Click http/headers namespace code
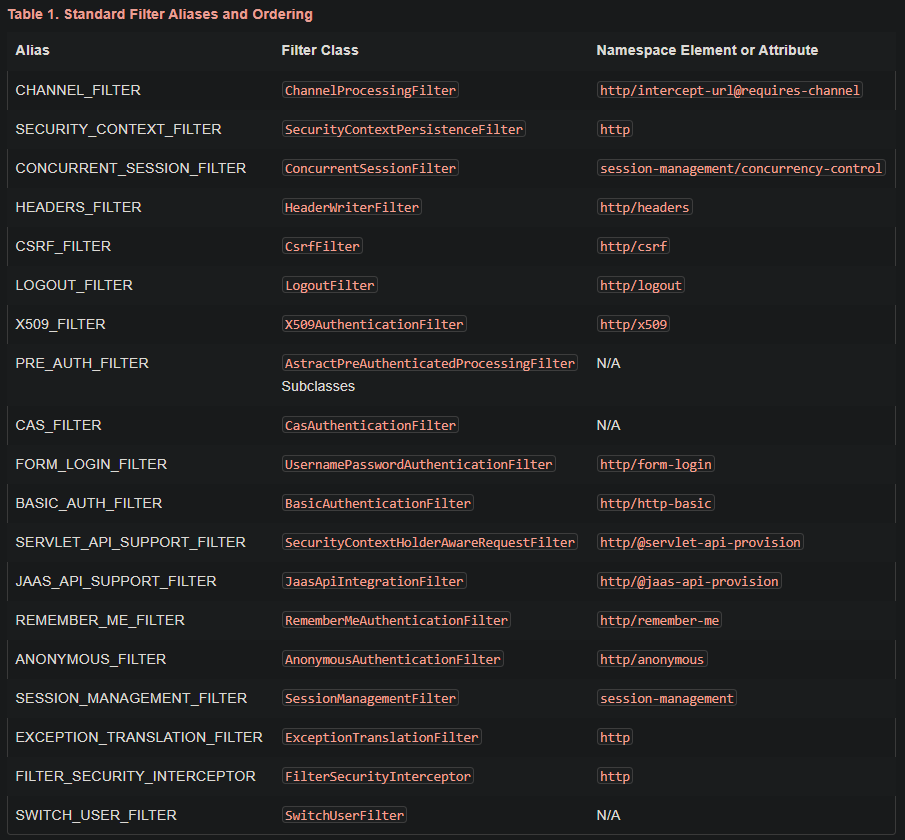The image size is (905, 840). click(645, 207)
